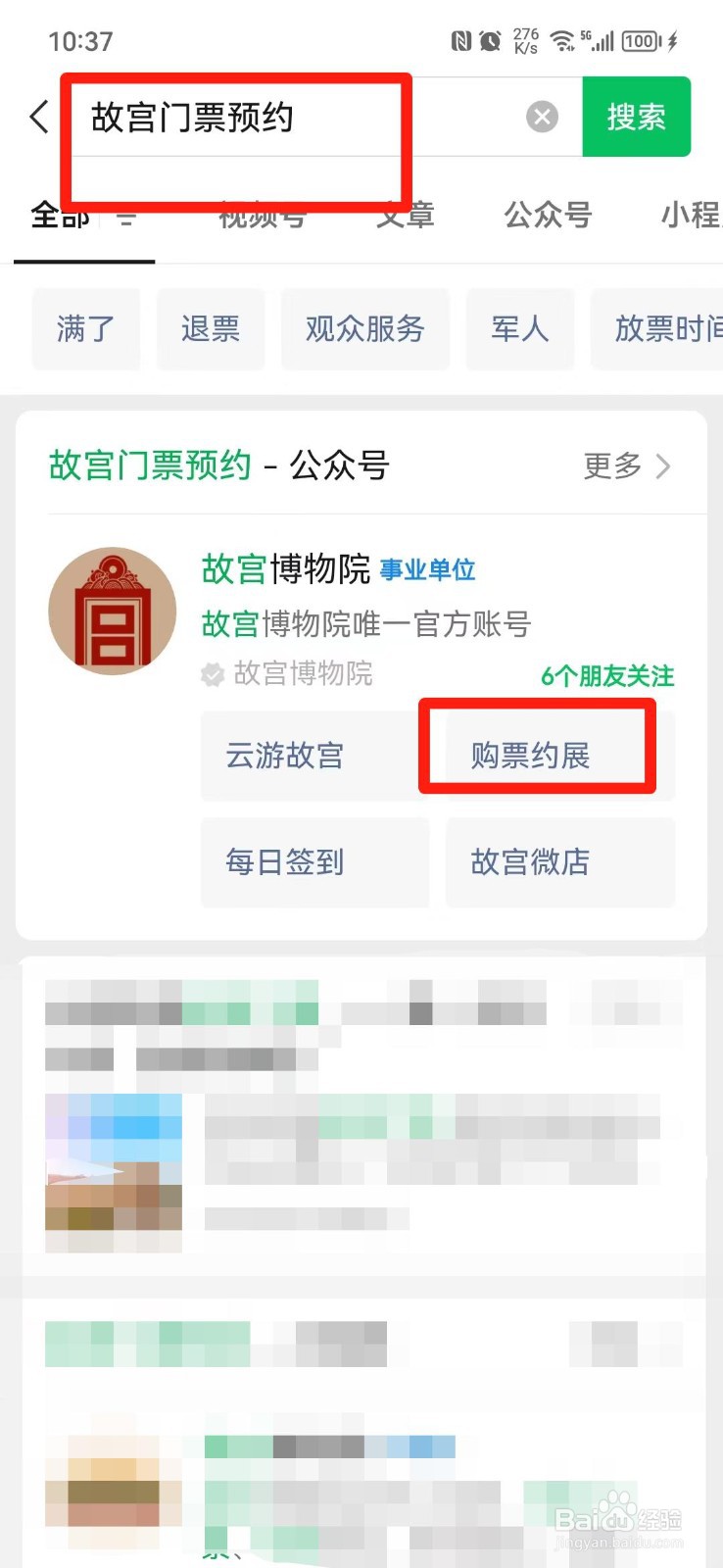Clear search text with X icon
The width and height of the screenshot is (723, 1568).
542,118
